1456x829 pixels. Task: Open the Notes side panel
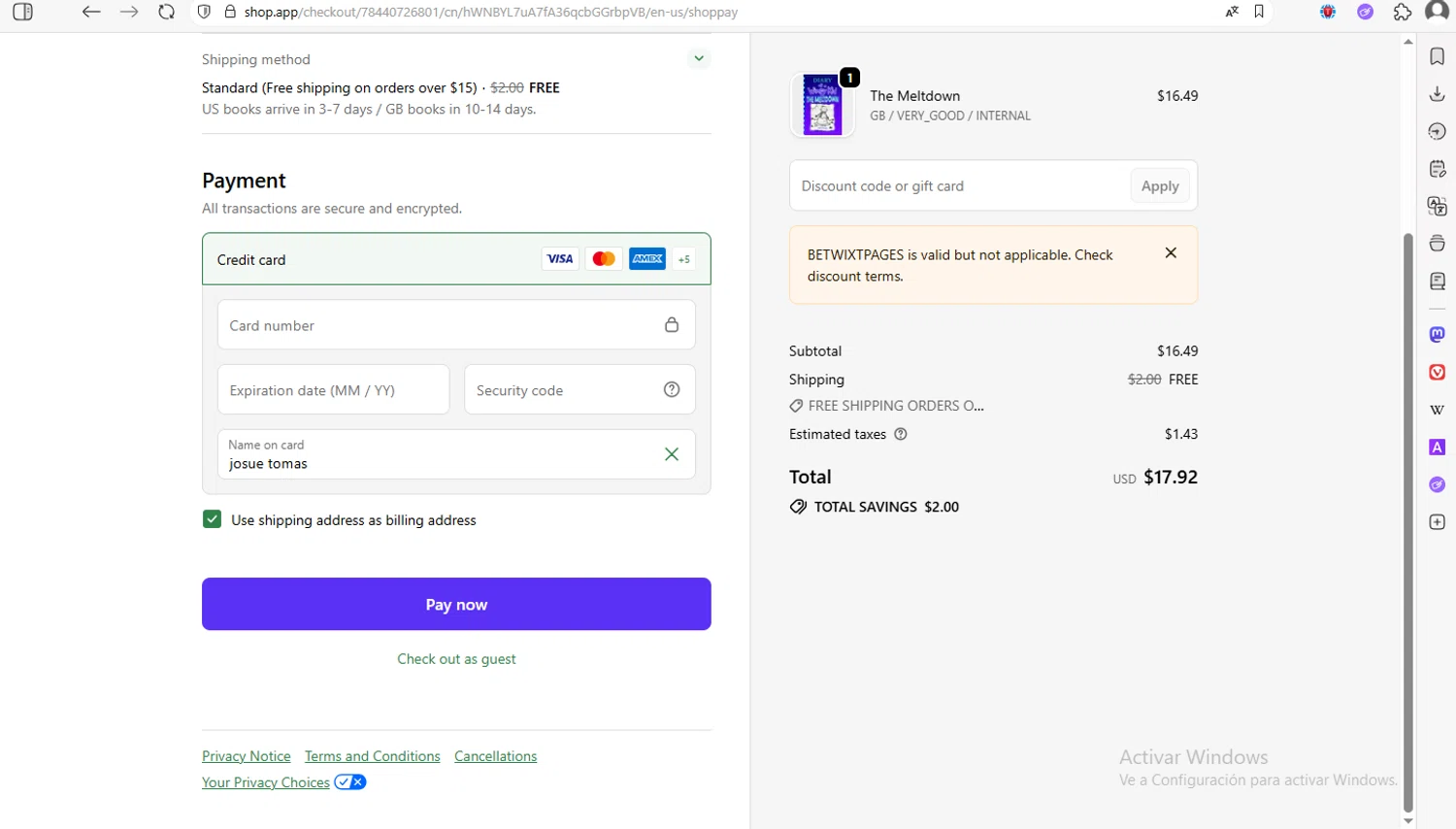tap(1438, 169)
